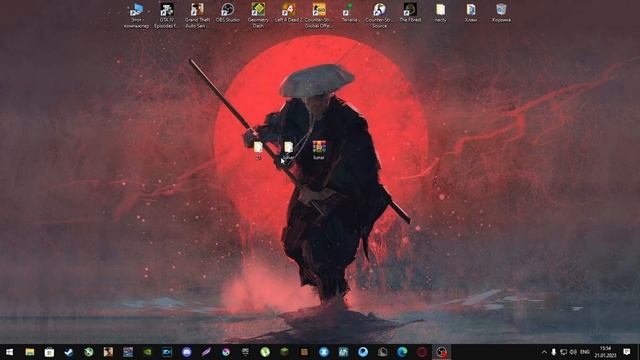Open network status tray icon
The height and width of the screenshot is (360, 640).
coord(563,352)
